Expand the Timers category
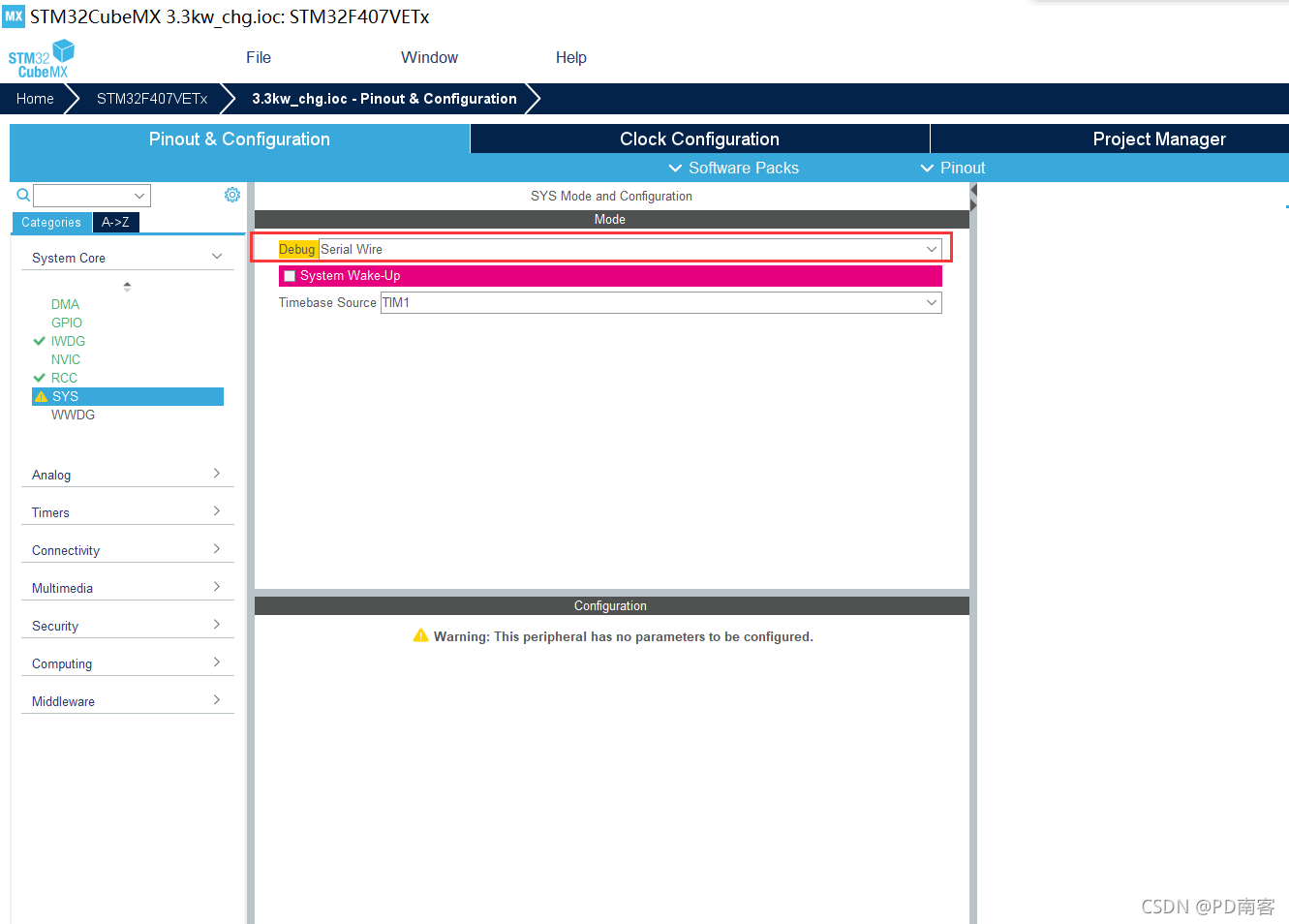This screenshot has width=1289, height=924. coord(127,512)
